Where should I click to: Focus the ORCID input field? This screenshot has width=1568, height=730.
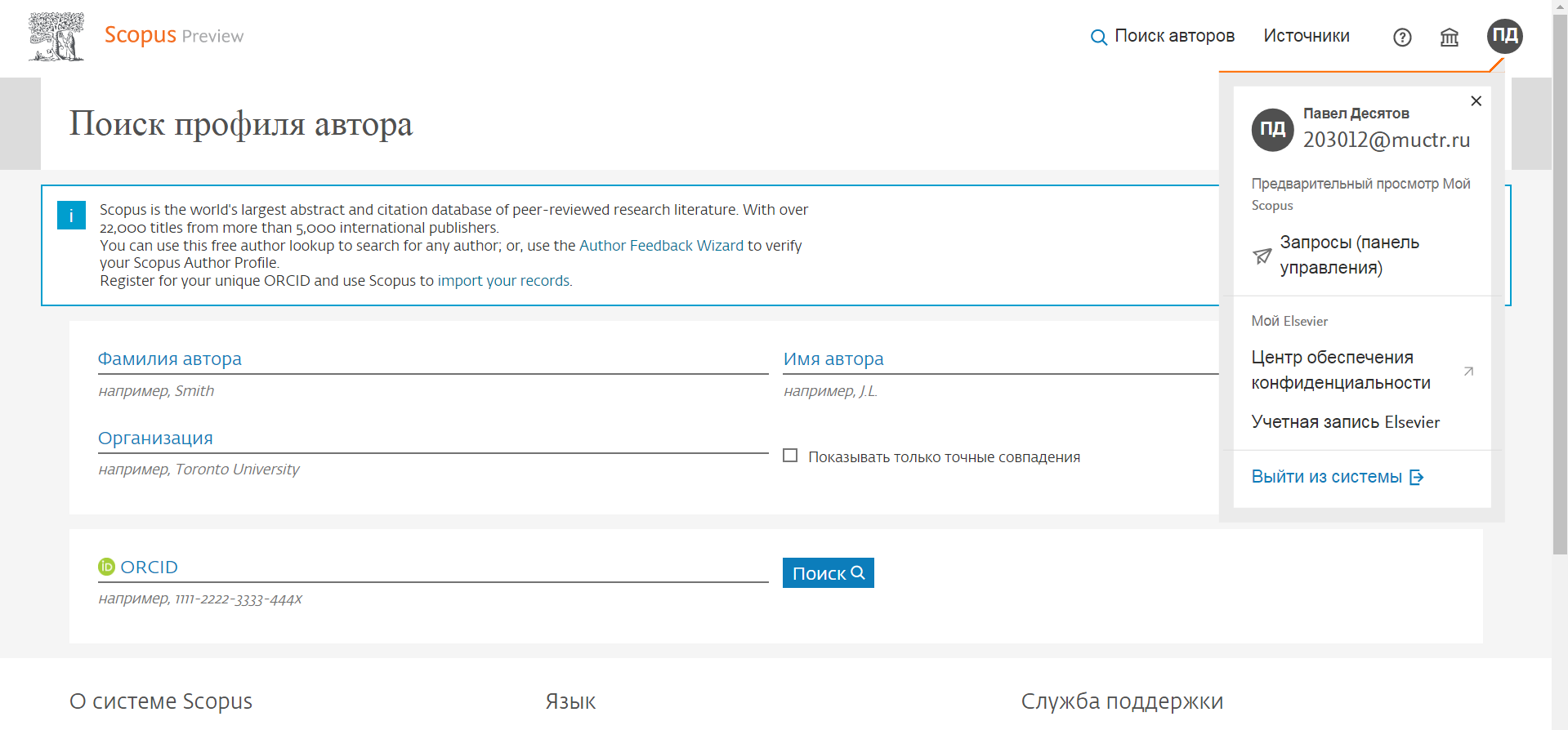[x=433, y=568]
